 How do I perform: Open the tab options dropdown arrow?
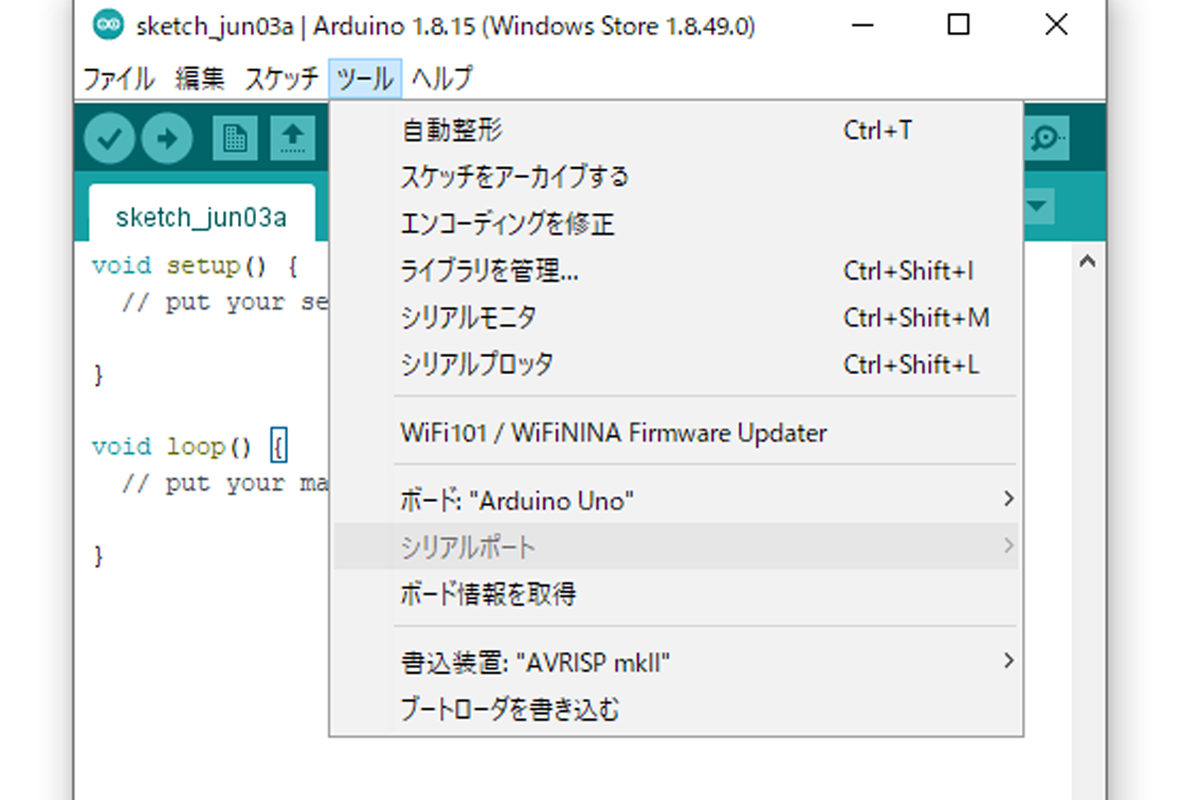click(x=1039, y=207)
